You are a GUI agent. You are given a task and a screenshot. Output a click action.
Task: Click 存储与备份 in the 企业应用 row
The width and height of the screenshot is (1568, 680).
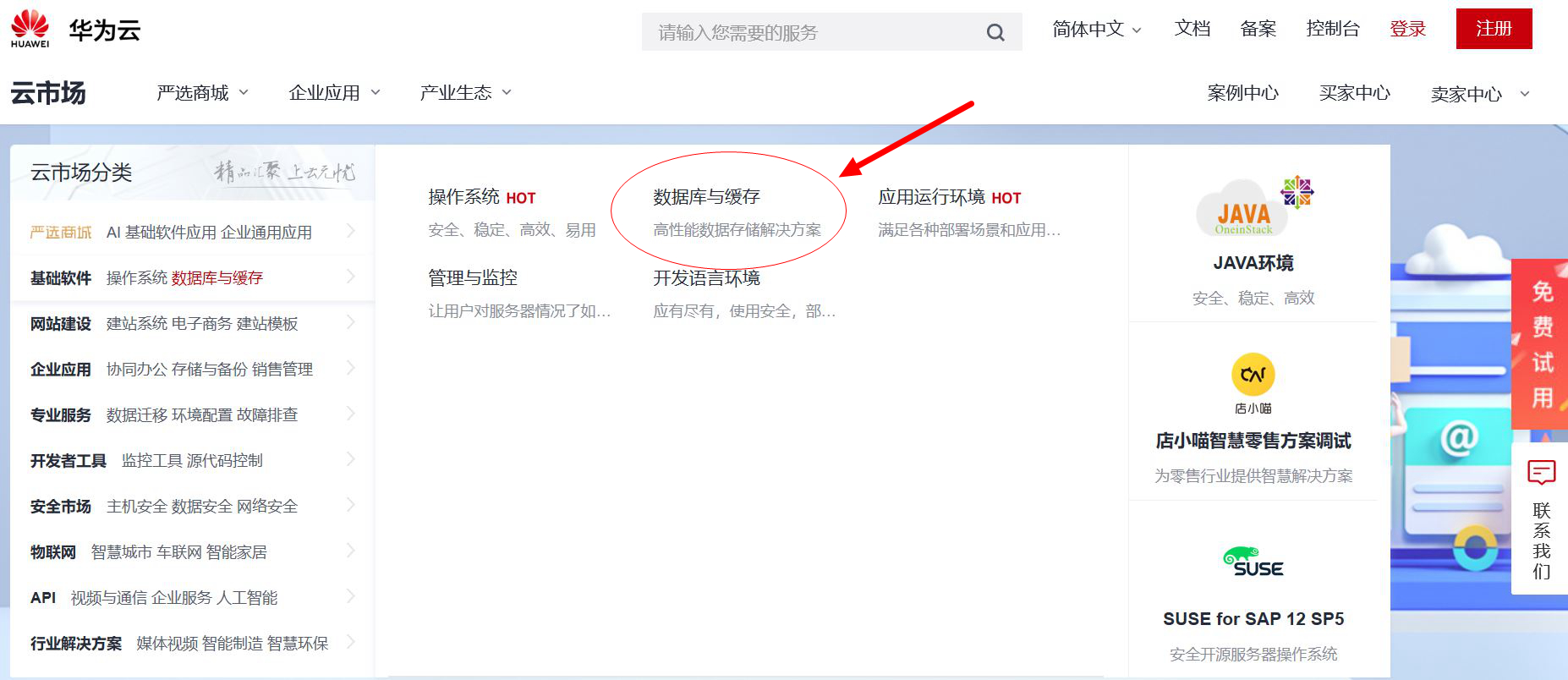(210, 370)
